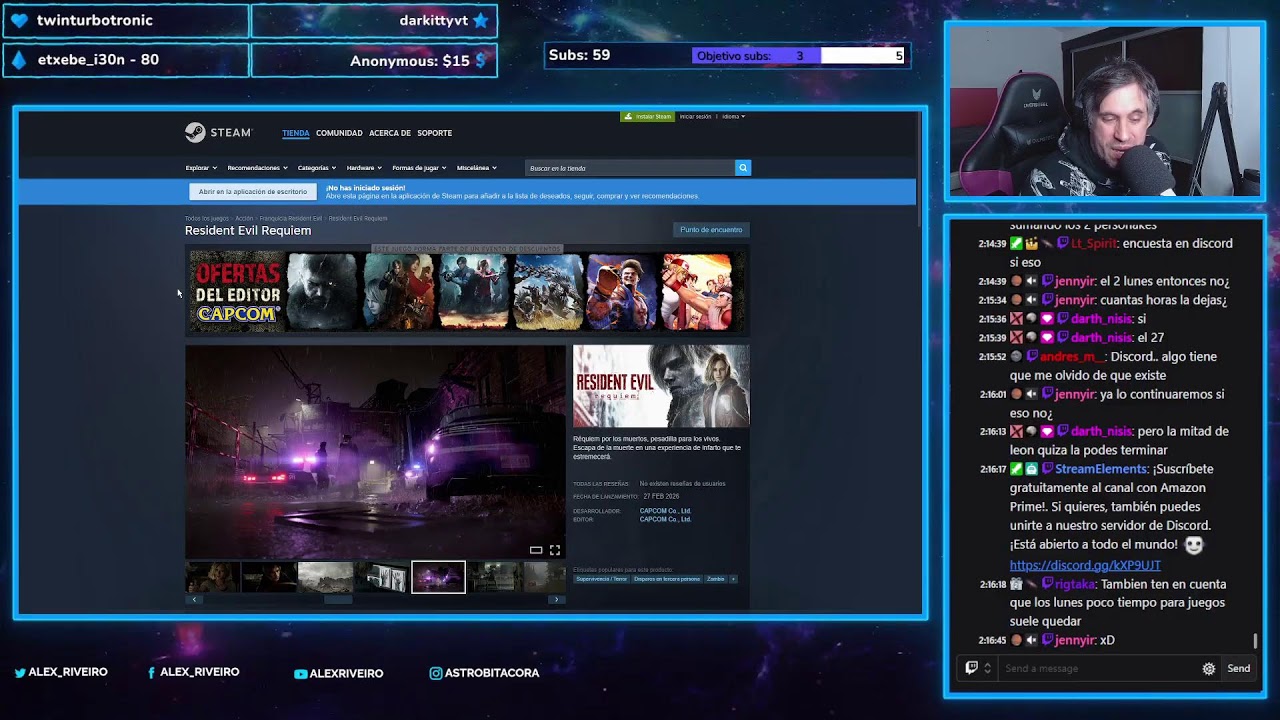Select the dark-haired man screenshot thumbnail
Image resolution: width=1280 pixels, height=720 pixels.
(x=268, y=577)
